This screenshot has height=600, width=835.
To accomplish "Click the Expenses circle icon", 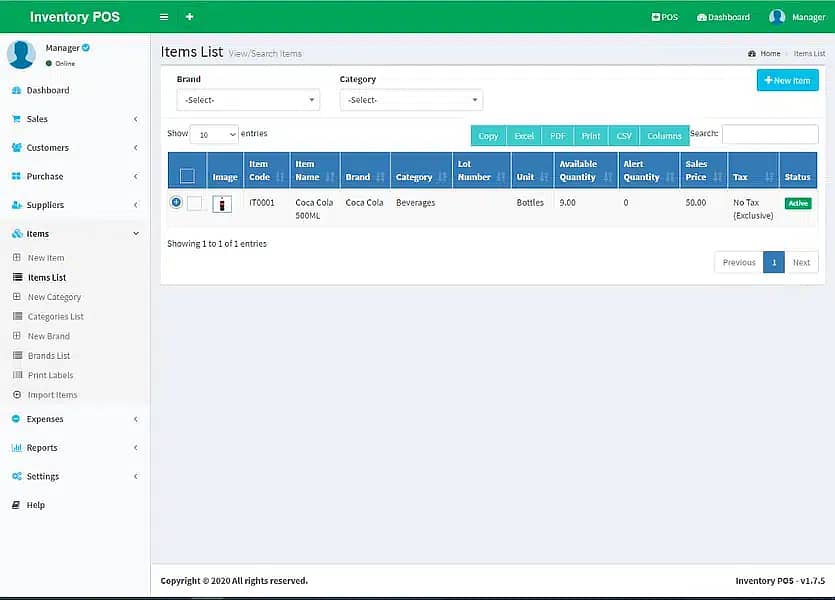I will coord(16,419).
